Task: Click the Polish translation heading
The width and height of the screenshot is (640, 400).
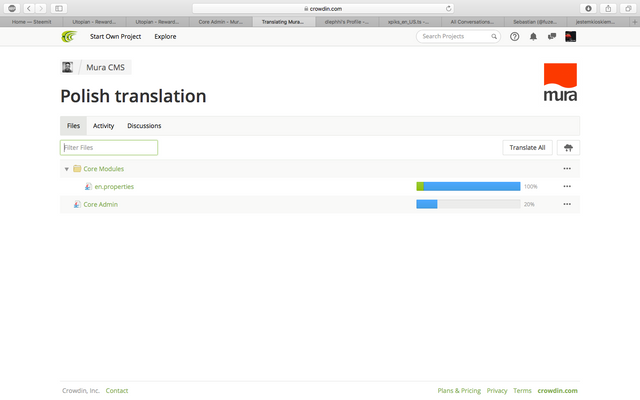Action: pyautogui.click(x=133, y=96)
